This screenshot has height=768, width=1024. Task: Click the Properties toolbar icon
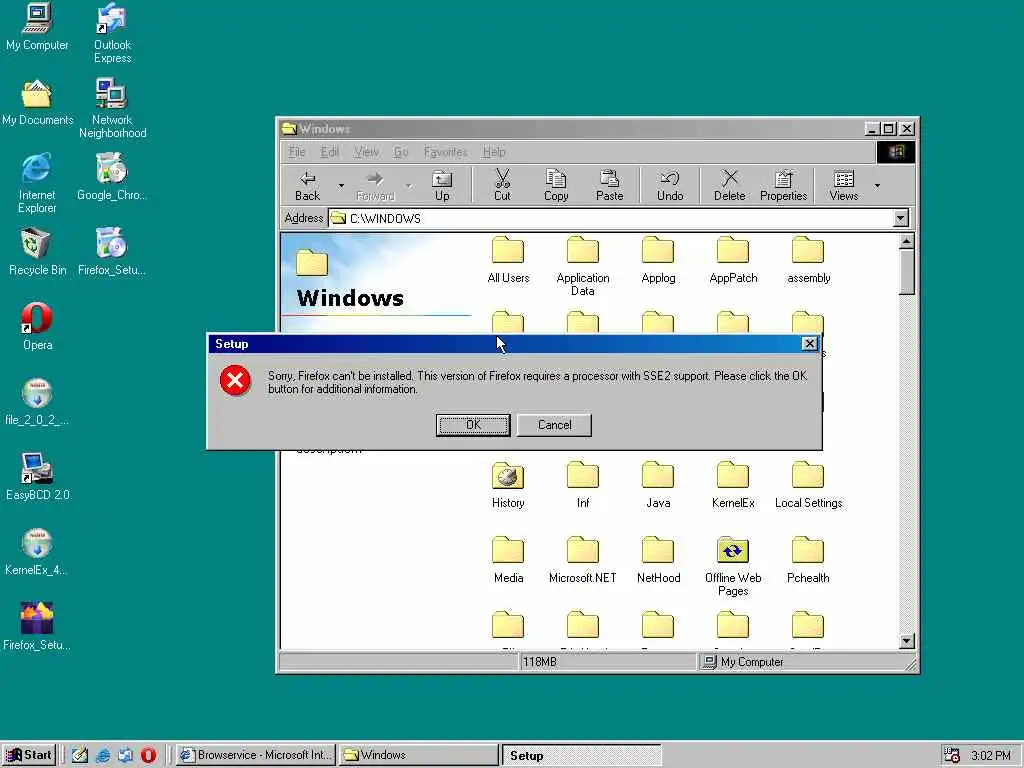point(783,185)
